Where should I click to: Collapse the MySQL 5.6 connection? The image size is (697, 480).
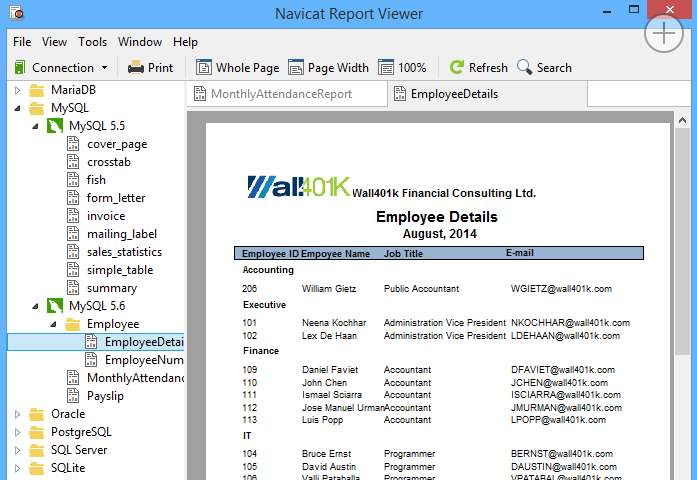pyautogui.click(x=35, y=306)
